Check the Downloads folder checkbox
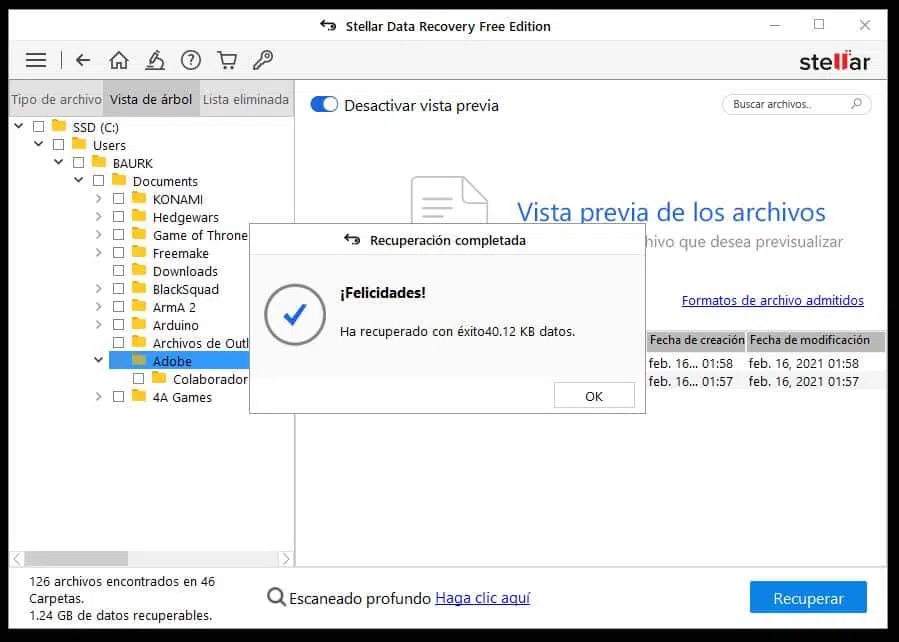 tap(119, 271)
